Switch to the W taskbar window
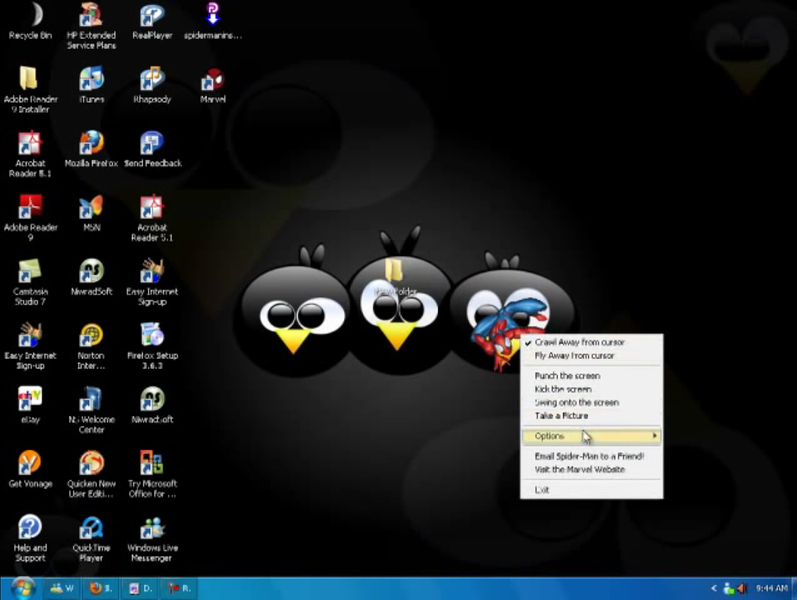The image size is (797, 600). pos(63,588)
